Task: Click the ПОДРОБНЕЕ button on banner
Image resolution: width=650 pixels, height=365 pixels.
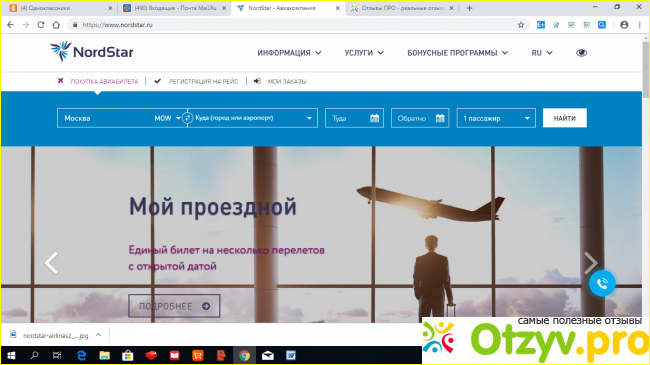Action: (174, 306)
